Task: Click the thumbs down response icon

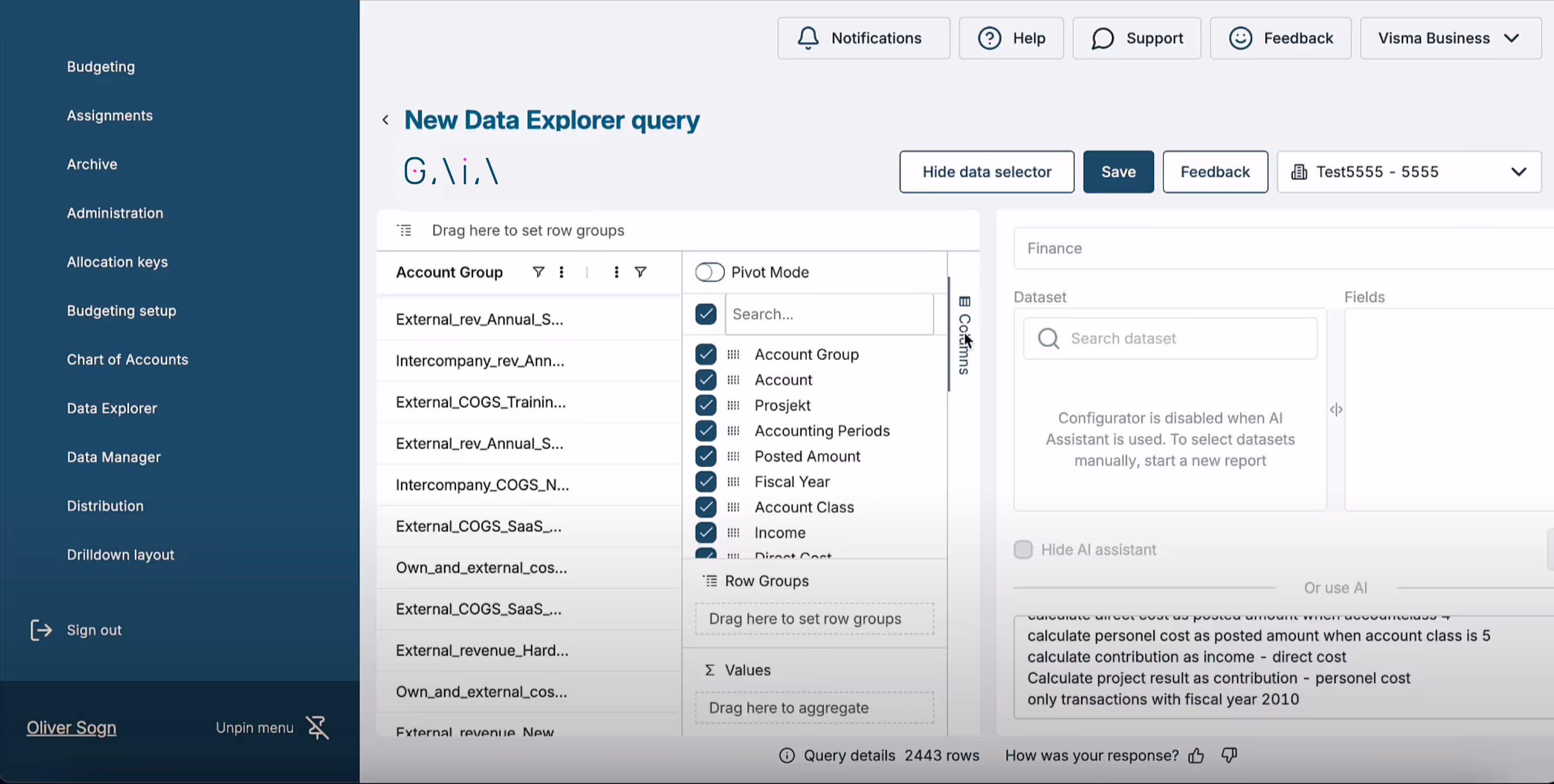Action: tap(1229, 755)
